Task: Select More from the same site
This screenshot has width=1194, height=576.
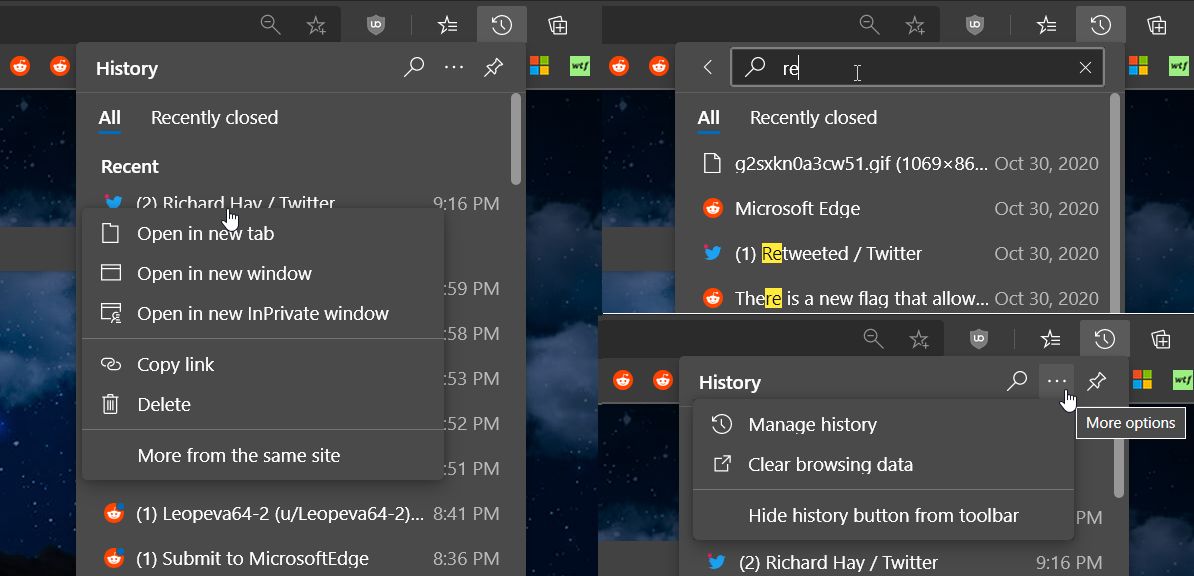Action: click(238, 456)
